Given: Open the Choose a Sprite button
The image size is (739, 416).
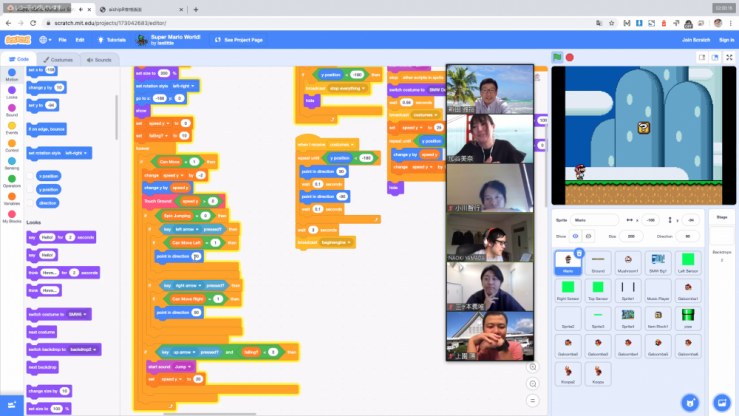Looking at the screenshot, I should 690,403.
